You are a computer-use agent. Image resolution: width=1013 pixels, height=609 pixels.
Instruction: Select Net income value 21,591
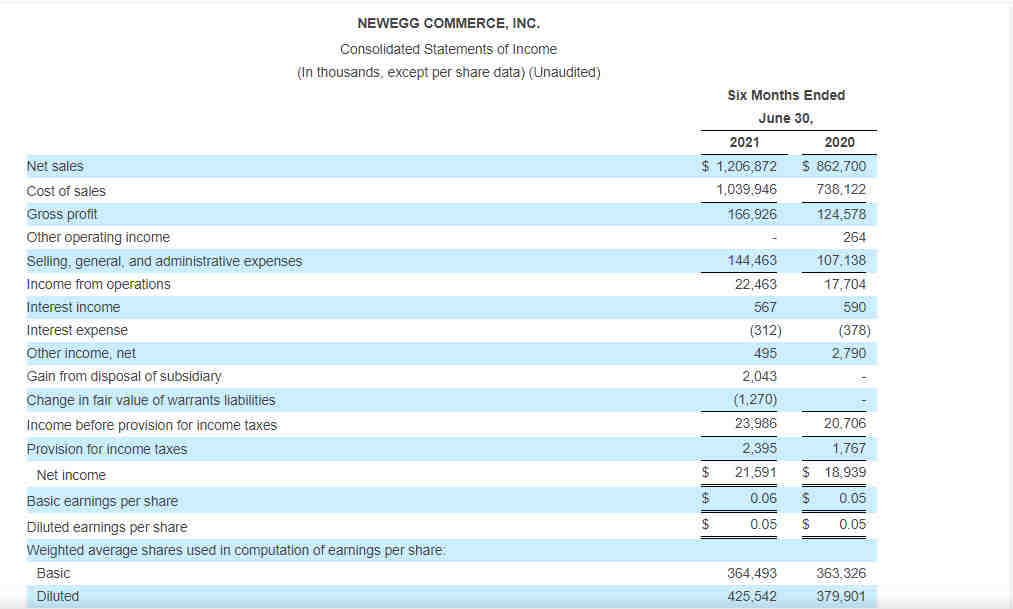click(756, 472)
